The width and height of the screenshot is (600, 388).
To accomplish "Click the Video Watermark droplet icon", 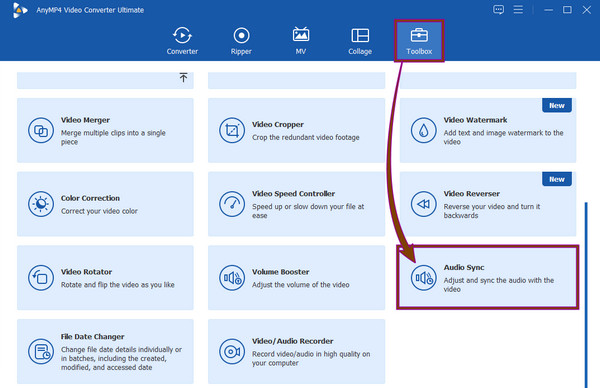I will pyautogui.click(x=423, y=130).
